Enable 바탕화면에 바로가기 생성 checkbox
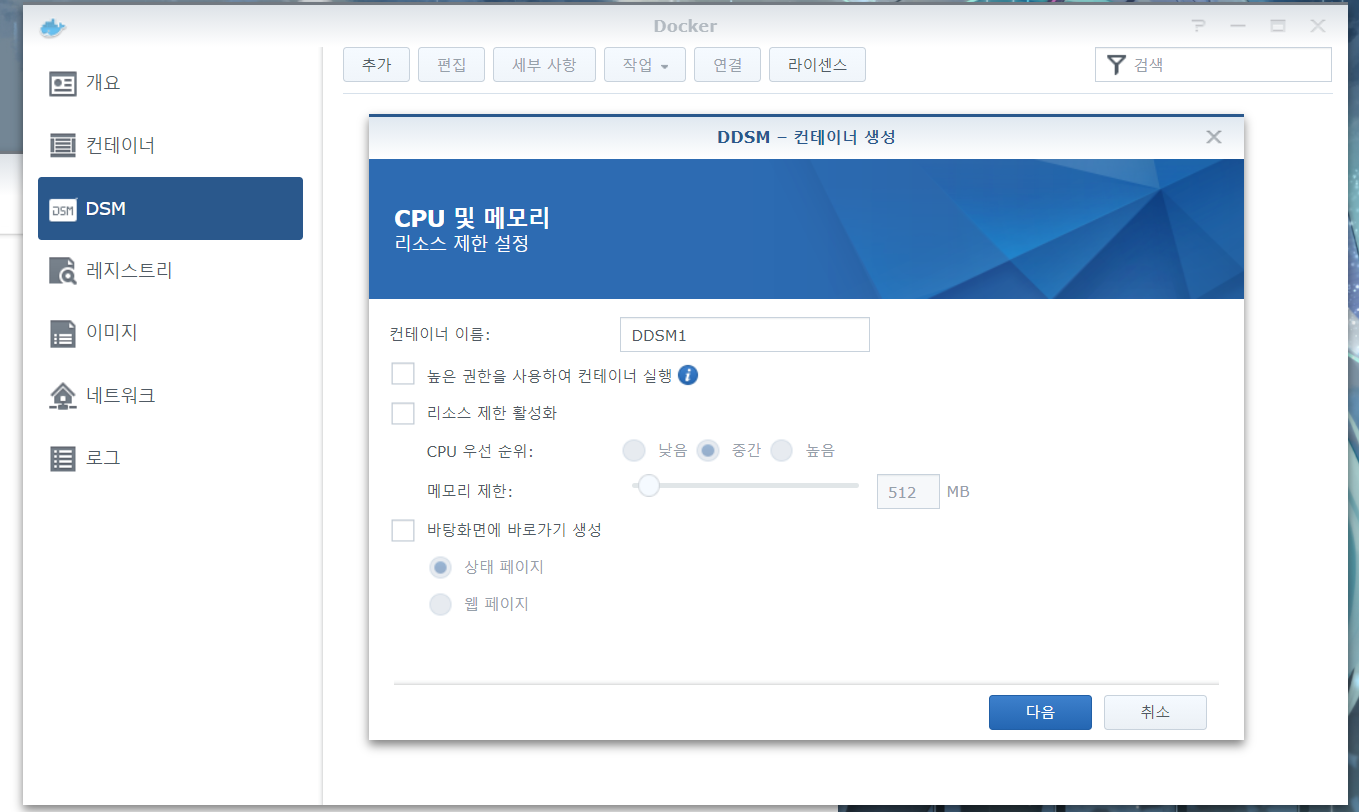Screen dimensions: 1359x812 [403, 530]
